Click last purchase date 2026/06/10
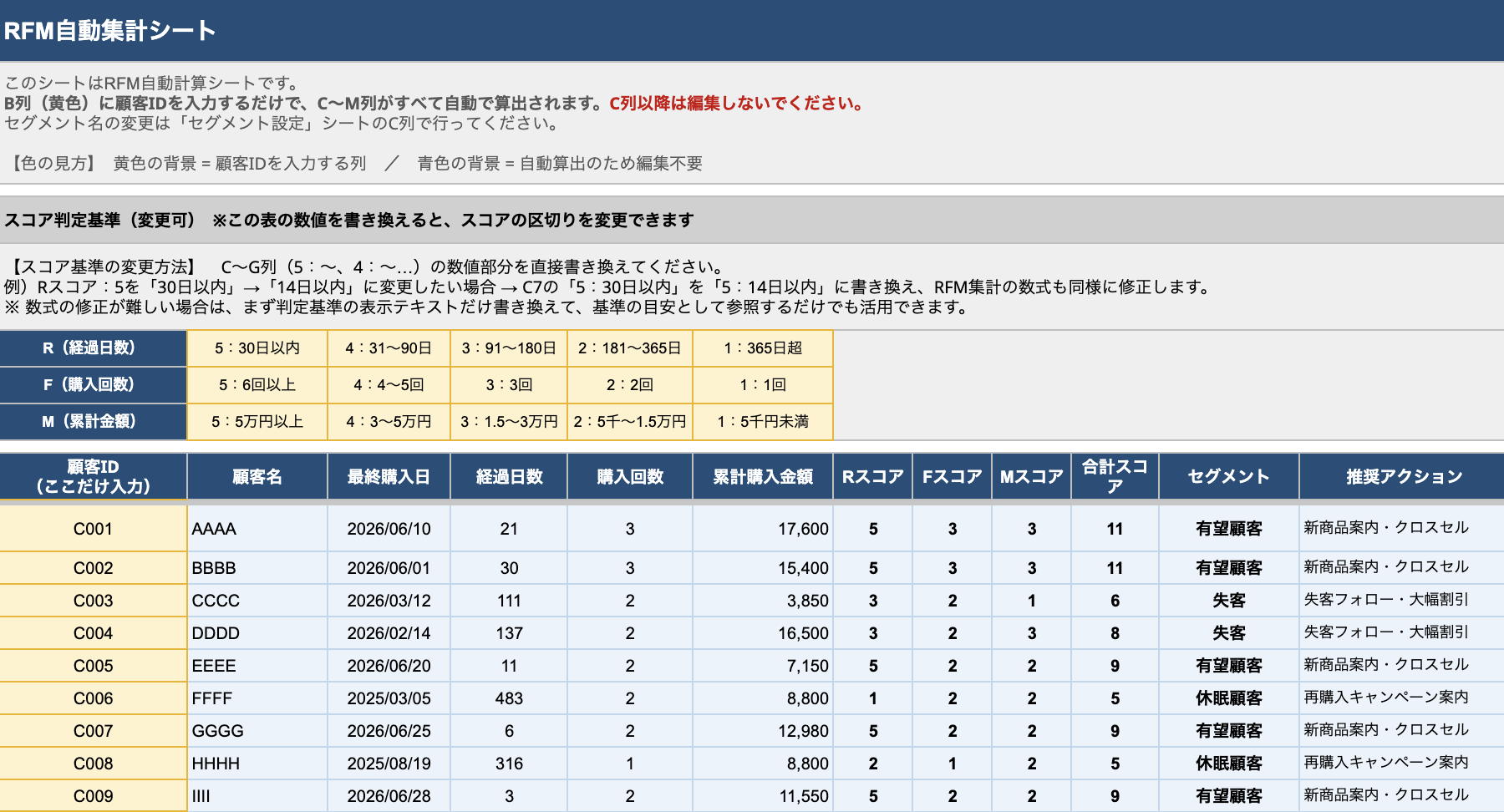1504x812 pixels. [x=389, y=529]
